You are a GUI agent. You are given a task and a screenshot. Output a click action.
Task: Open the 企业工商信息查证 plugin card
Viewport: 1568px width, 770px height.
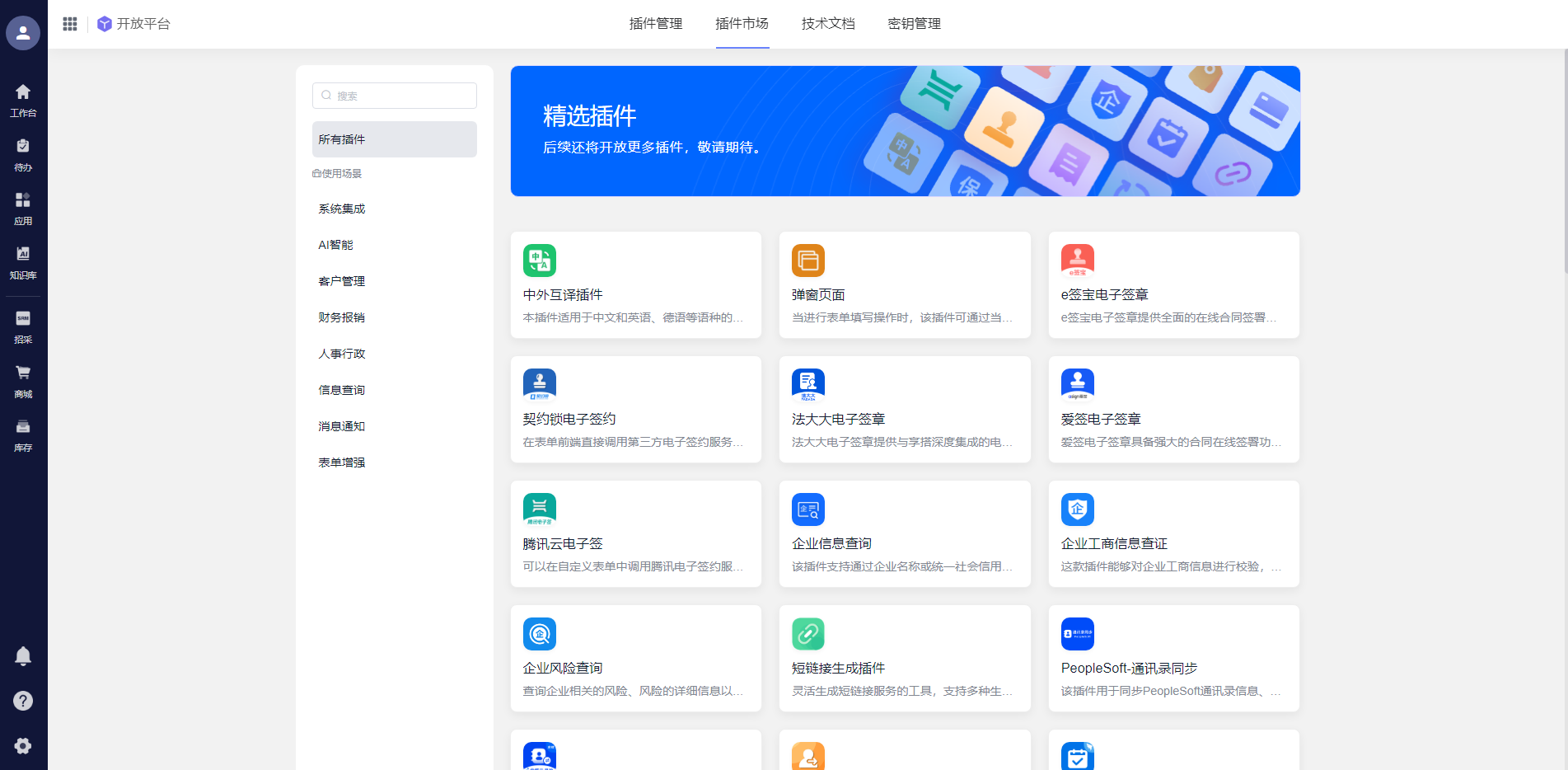[x=1173, y=533]
